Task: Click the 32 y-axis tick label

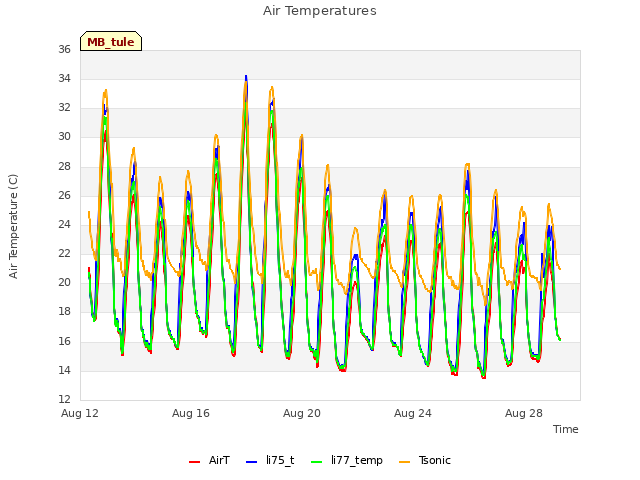Action: coord(64,107)
